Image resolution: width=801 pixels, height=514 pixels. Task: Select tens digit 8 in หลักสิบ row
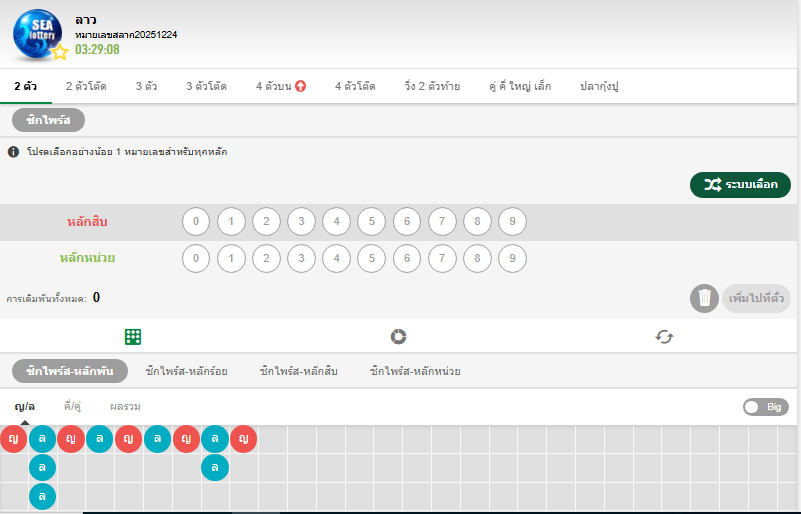(477, 221)
